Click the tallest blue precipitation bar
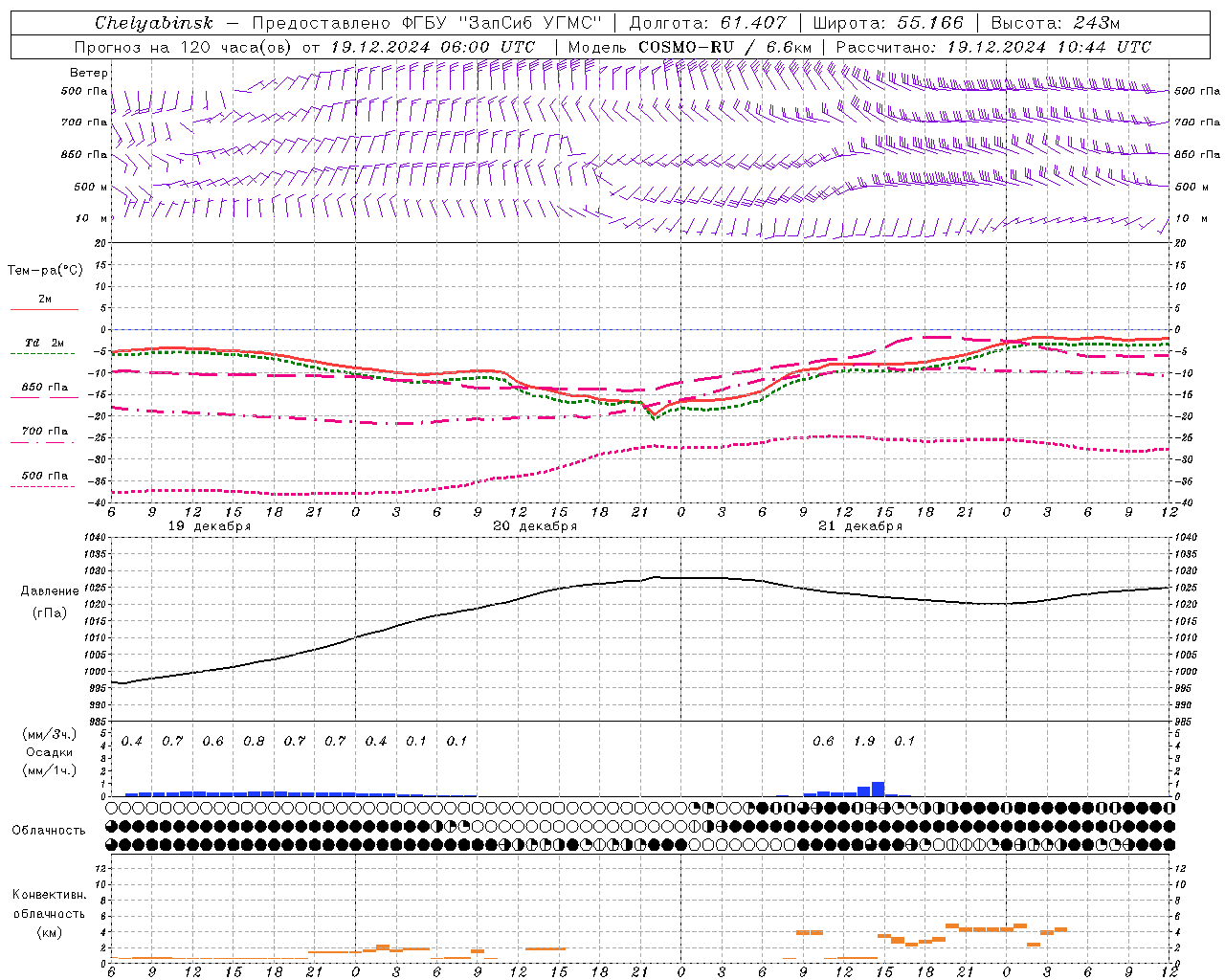Viewport: 1225px width, 980px height. pyautogui.click(x=878, y=789)
